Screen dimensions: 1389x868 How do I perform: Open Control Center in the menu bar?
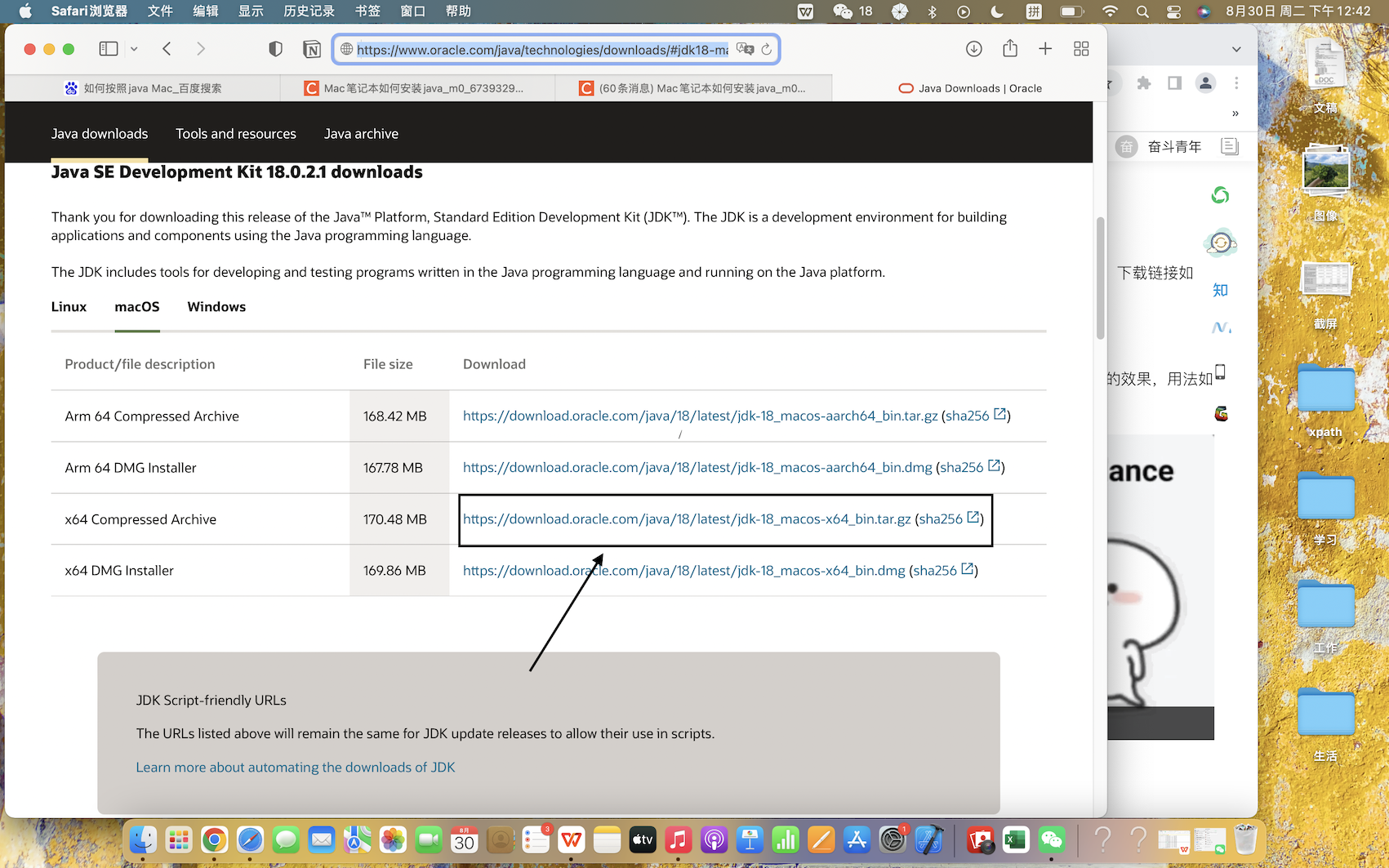(x=1174, y=11)
